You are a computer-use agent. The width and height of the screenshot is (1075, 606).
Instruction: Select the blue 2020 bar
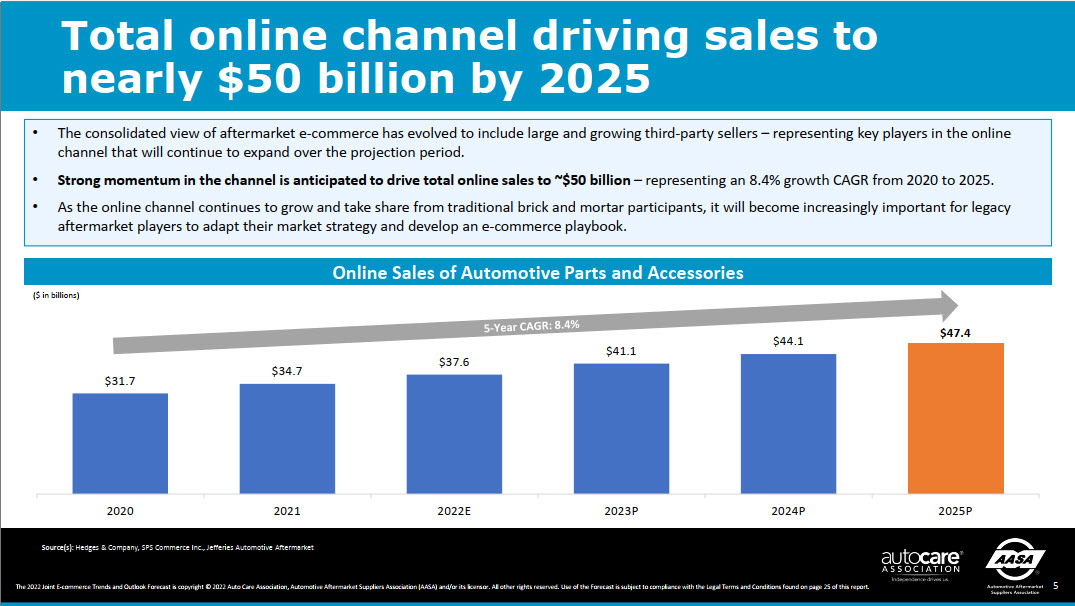tap(120, 443)
